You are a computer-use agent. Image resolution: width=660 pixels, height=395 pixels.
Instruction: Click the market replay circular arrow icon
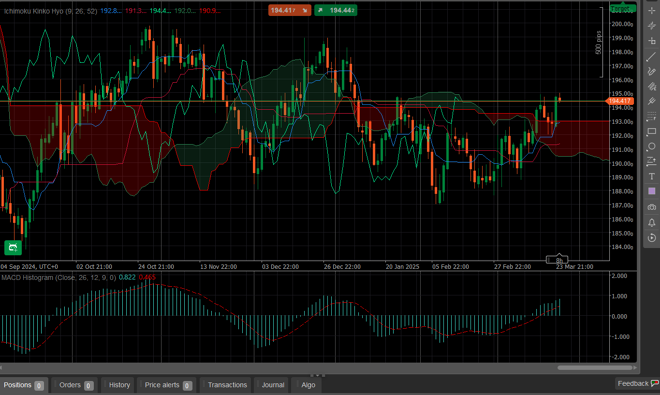652,238
